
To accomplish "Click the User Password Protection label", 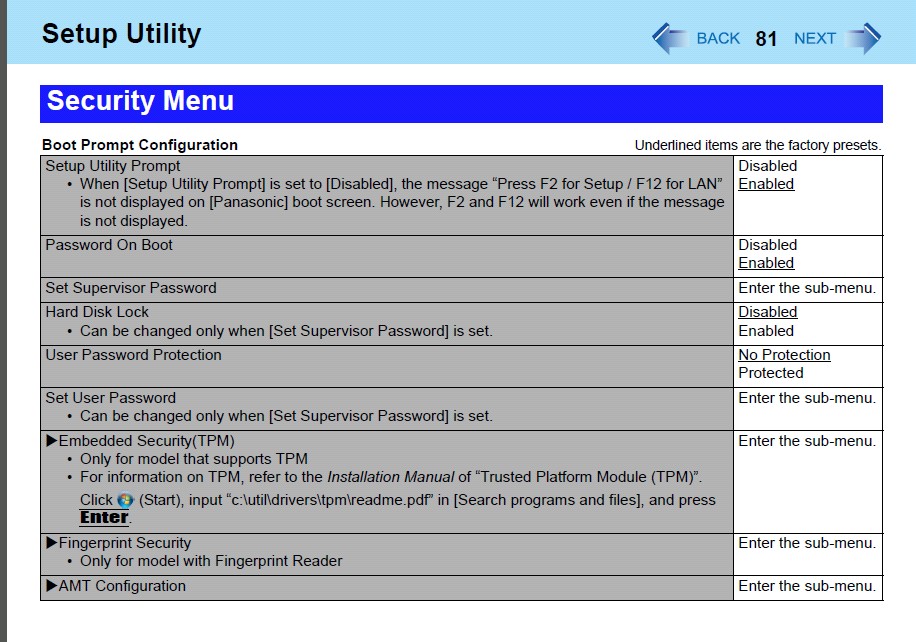I will tap(133, 355).
